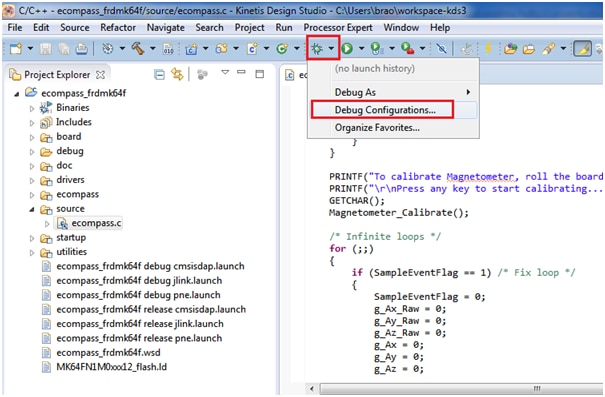Collapse the source folder arrow
605x397 pixels.
click(32, 209)
